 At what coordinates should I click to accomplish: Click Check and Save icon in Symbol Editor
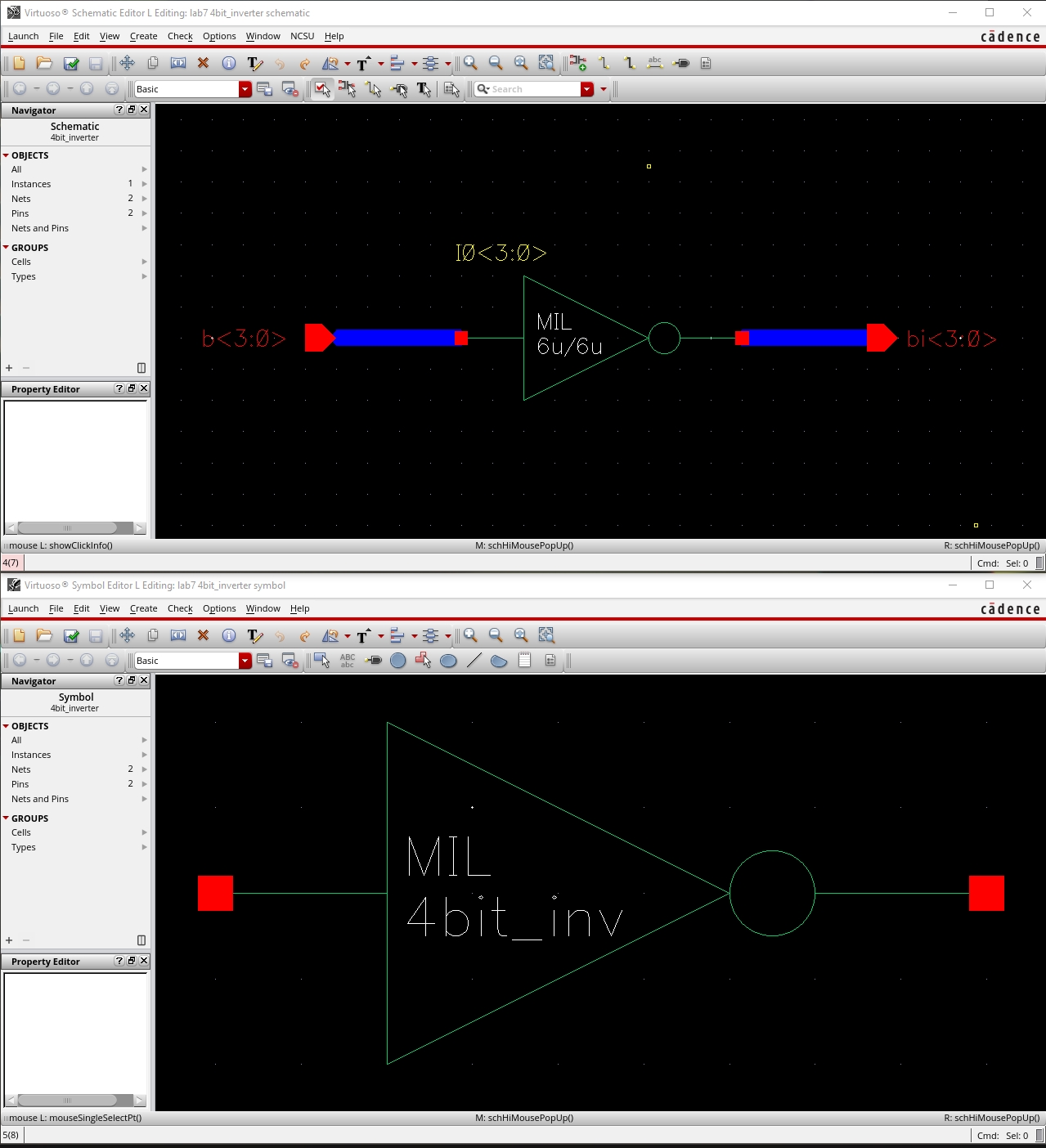pos(71,635)
